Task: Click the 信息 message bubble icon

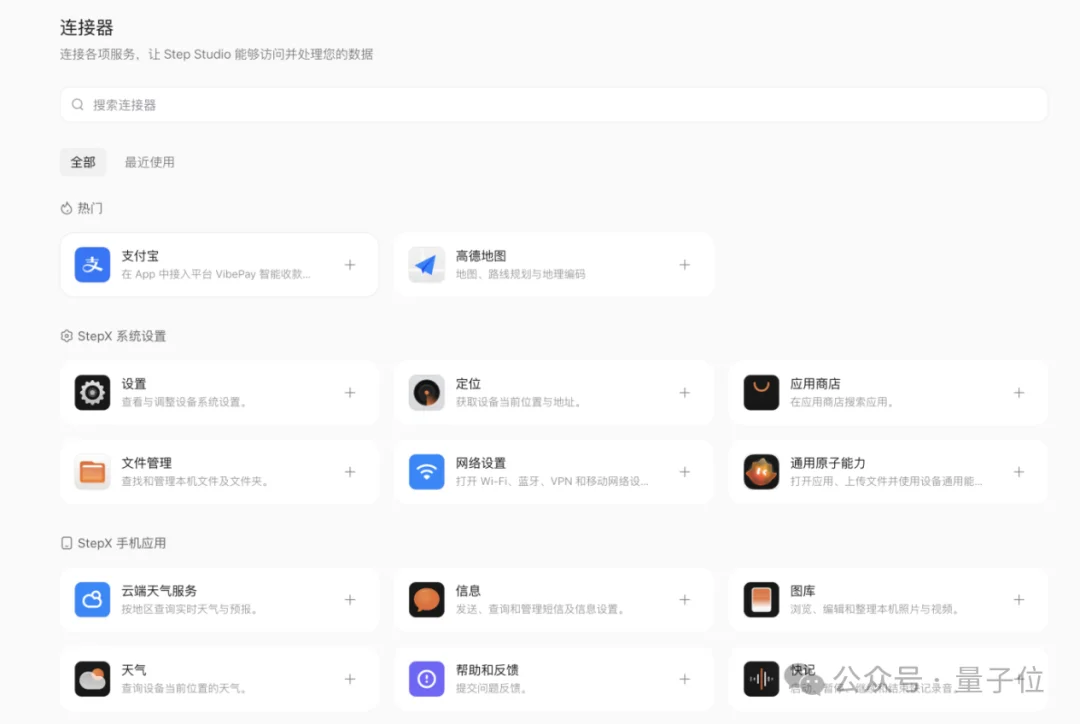Action: click(x=426, y=599)
